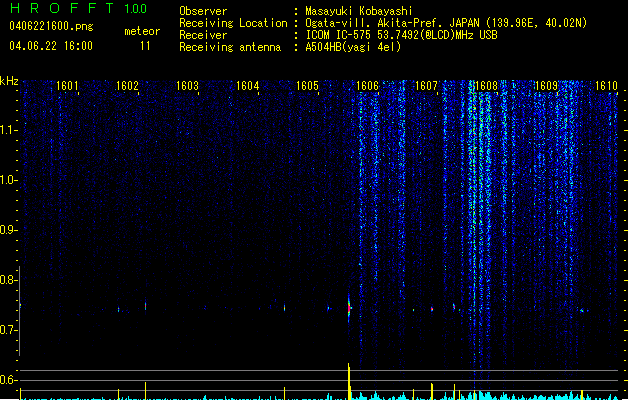Click the 1601 time marker
The height and width of the screenshot is (400, 629).
pos(67,86)
